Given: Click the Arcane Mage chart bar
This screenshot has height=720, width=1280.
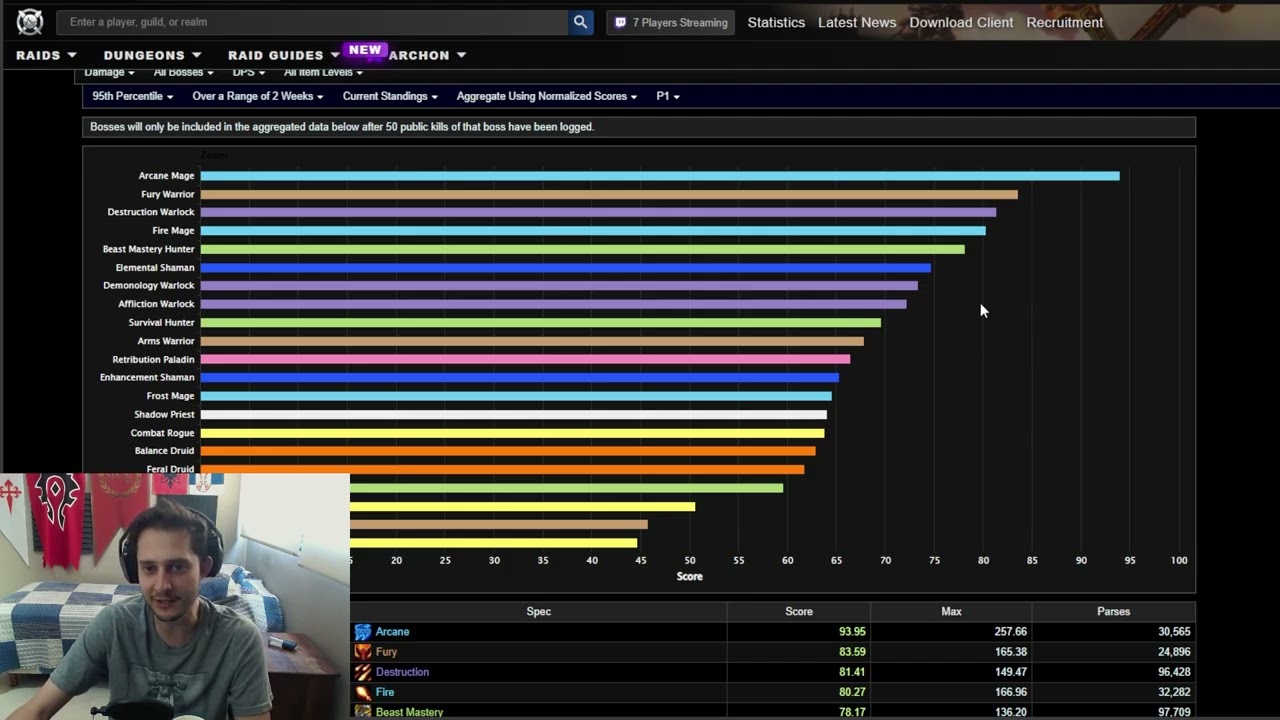Looking at the screenshot, I should (x=660, y=176).
